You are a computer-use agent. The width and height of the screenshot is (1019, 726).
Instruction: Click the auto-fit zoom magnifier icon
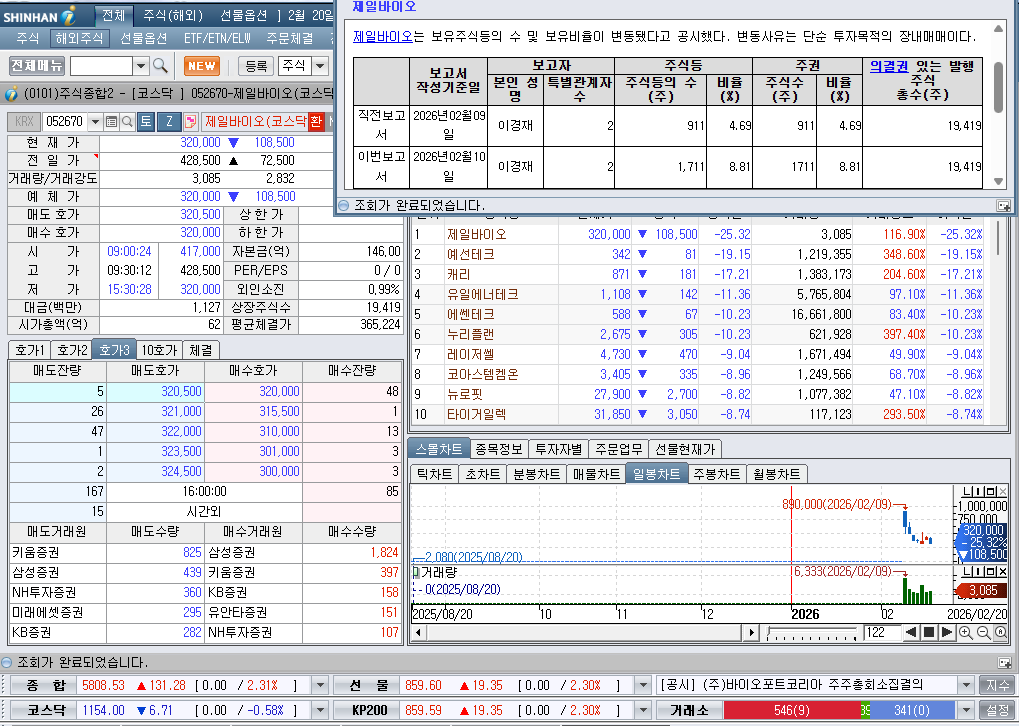tap(1001, 632)
